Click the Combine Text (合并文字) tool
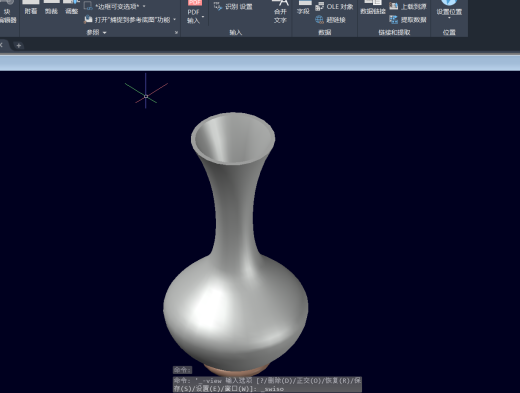Image resolution: width=520 pixels, height=393 pixels. (x=280, y=12)
